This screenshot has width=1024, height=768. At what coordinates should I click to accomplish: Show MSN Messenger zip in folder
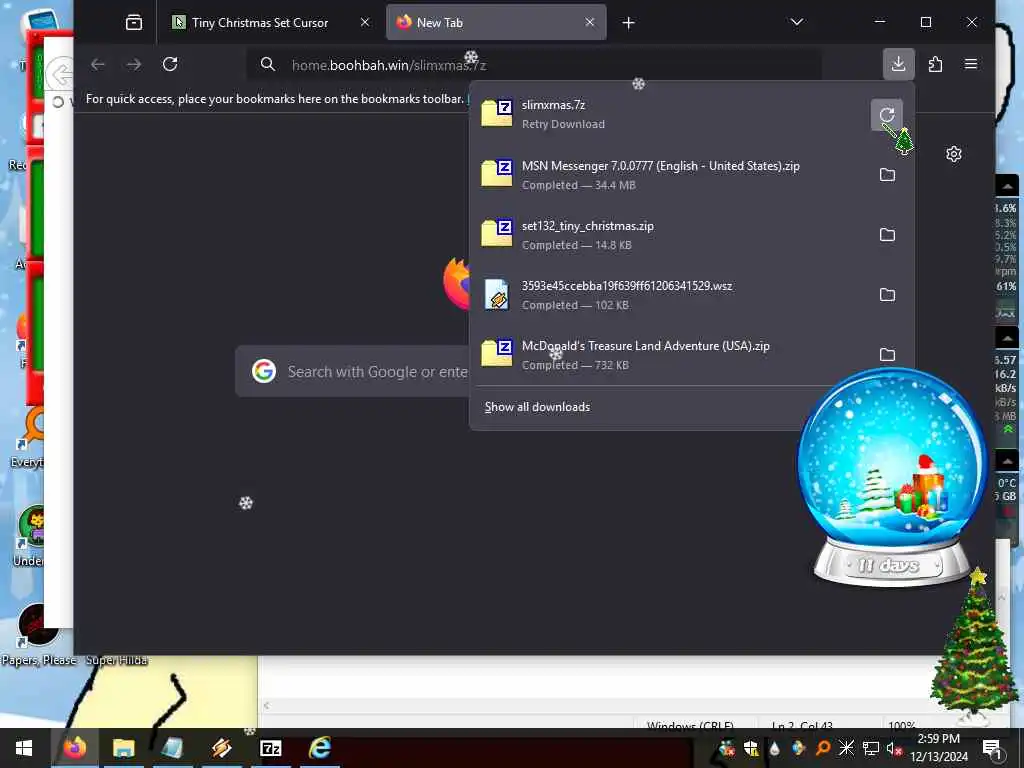(887, 174)
